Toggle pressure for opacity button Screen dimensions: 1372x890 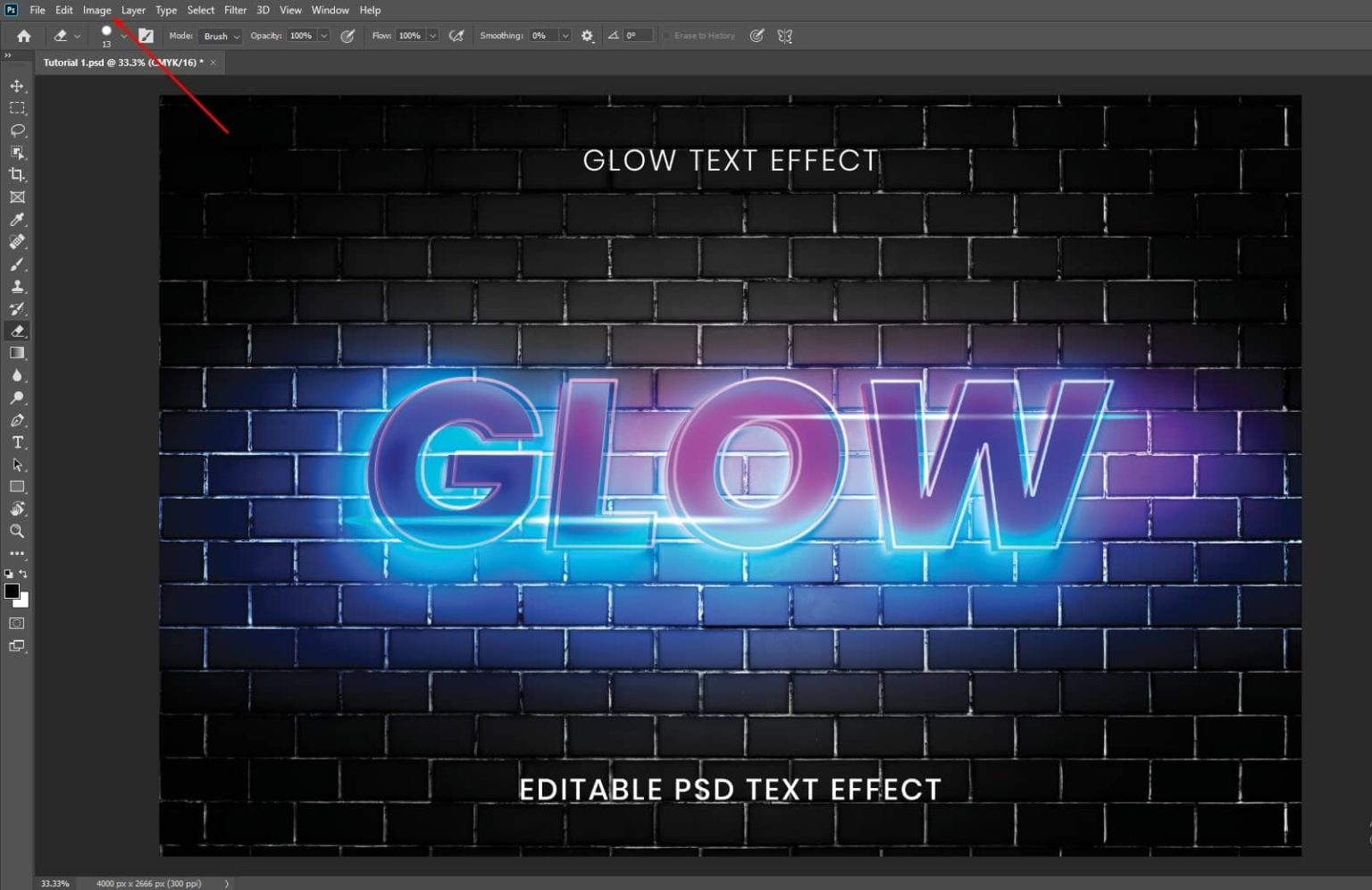click(x=347, y=36)
